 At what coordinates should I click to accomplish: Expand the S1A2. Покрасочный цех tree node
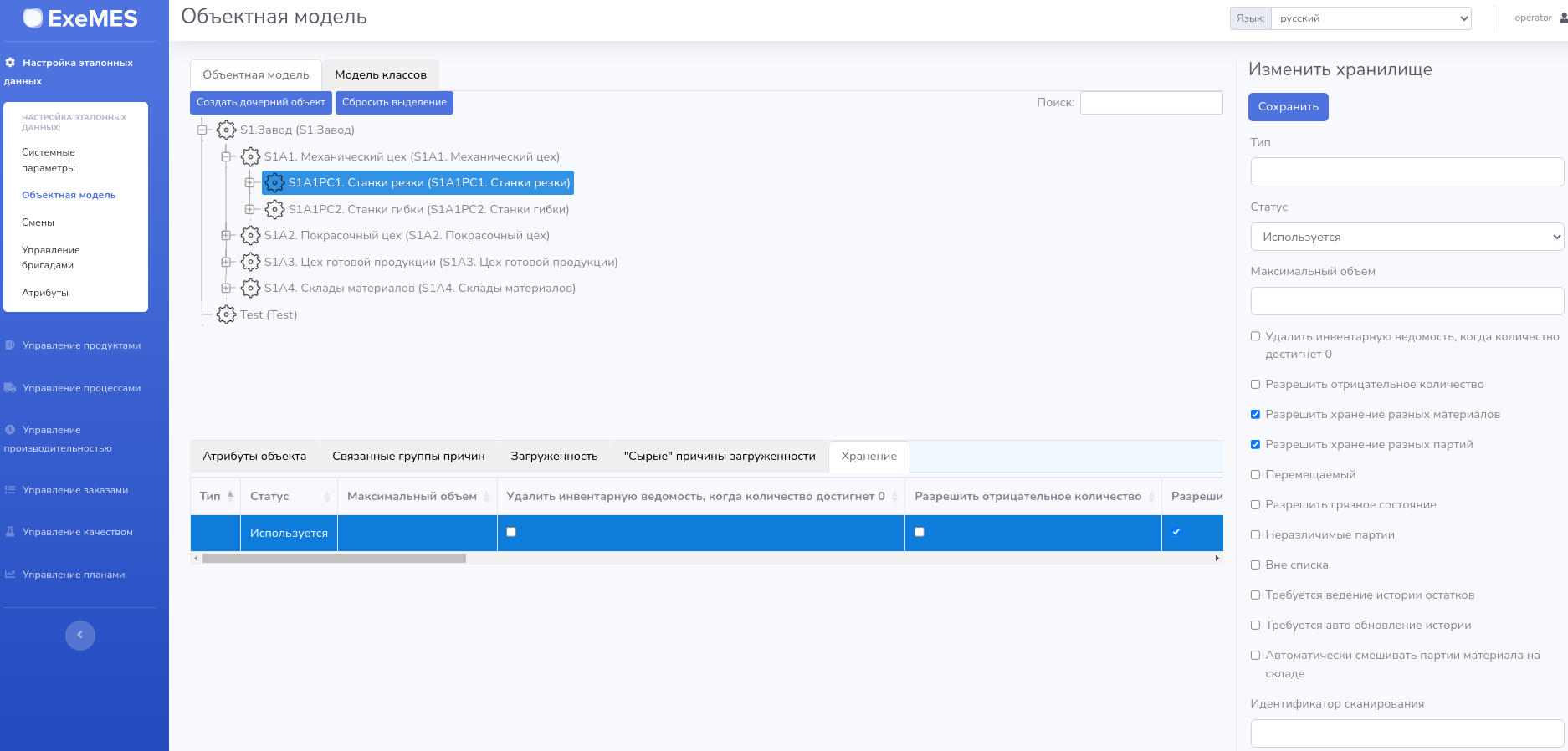226,236
